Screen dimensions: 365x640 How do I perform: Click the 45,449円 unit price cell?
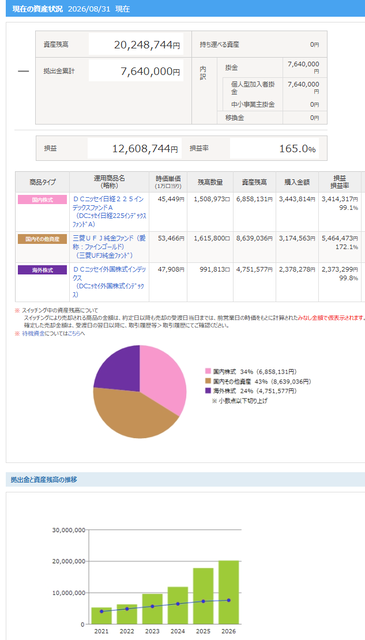tap(171, 199)
